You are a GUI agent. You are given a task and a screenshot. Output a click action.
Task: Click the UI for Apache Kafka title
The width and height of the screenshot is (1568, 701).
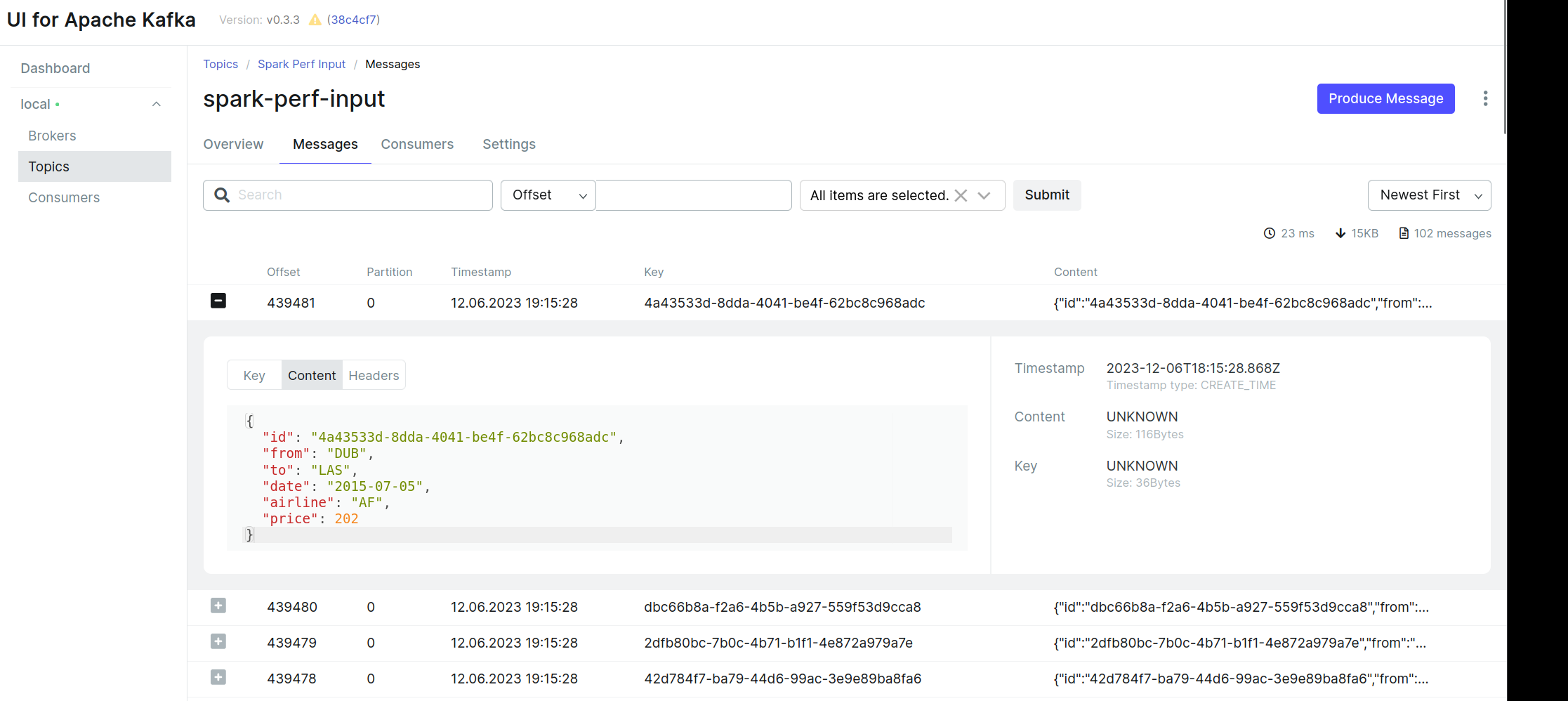point(101,20)
